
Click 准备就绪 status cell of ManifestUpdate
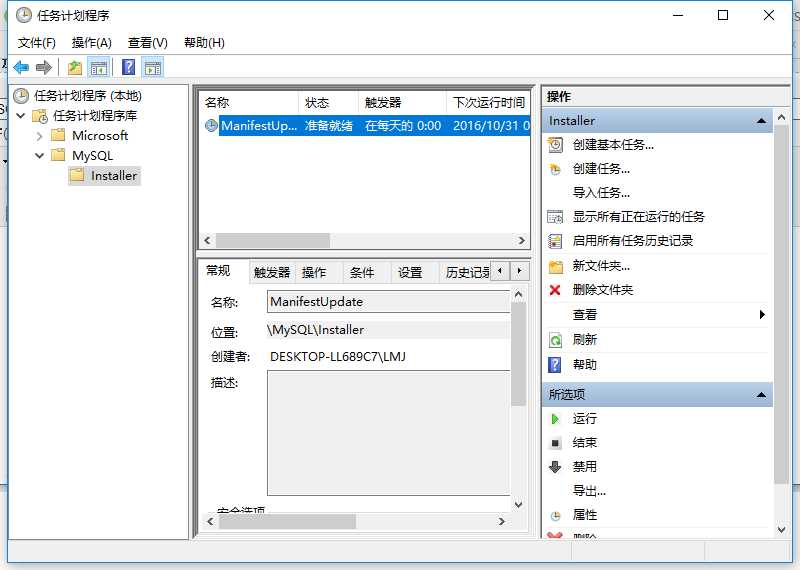click(x=329, y=126)
